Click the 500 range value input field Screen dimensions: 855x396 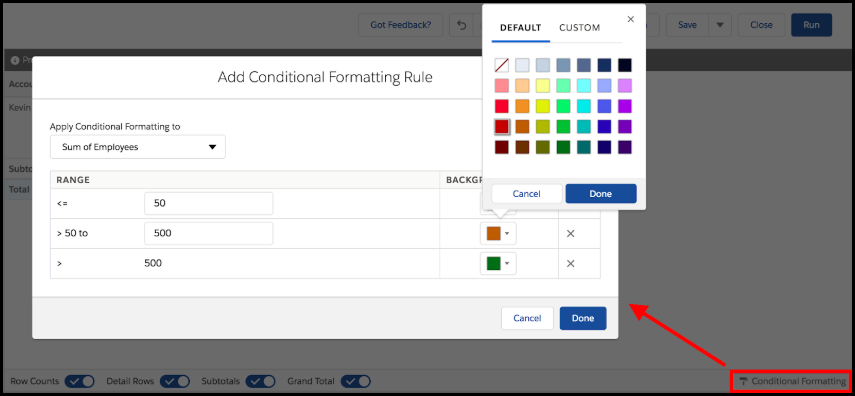pos(208,233)
